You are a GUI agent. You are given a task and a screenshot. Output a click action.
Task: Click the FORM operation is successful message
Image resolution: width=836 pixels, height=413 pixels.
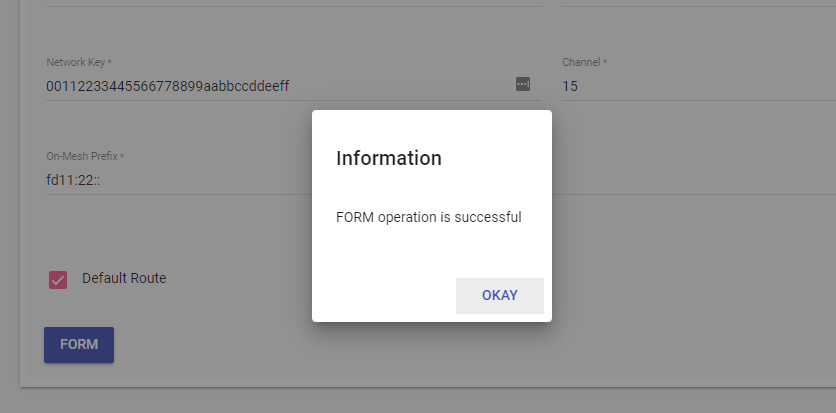(429, 216)
